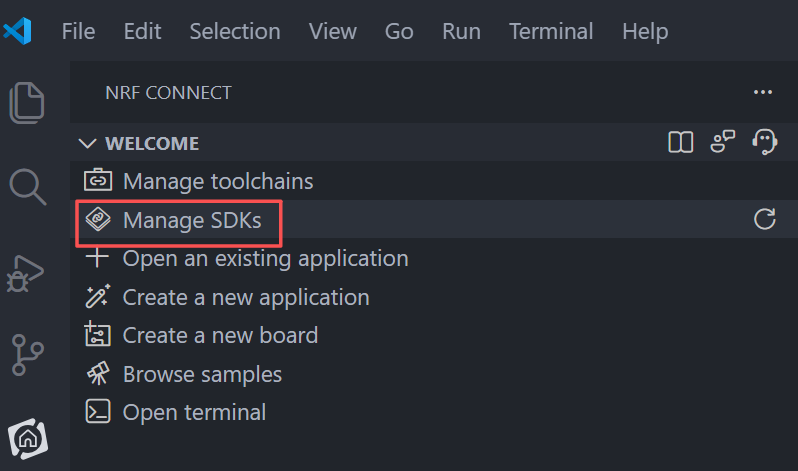Select Browse samples

point(203,375)
